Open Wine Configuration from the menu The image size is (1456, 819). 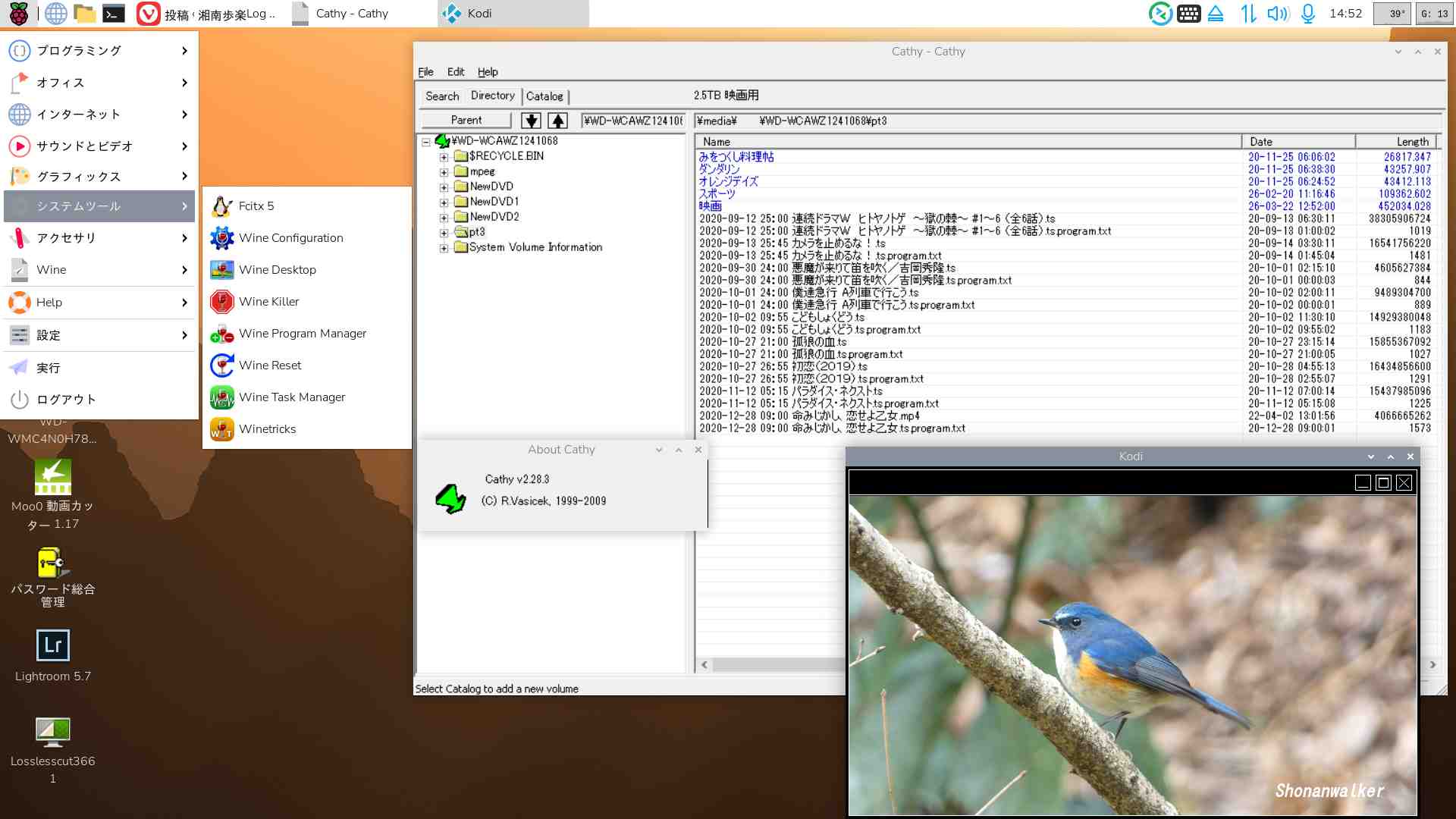[290, 238]
